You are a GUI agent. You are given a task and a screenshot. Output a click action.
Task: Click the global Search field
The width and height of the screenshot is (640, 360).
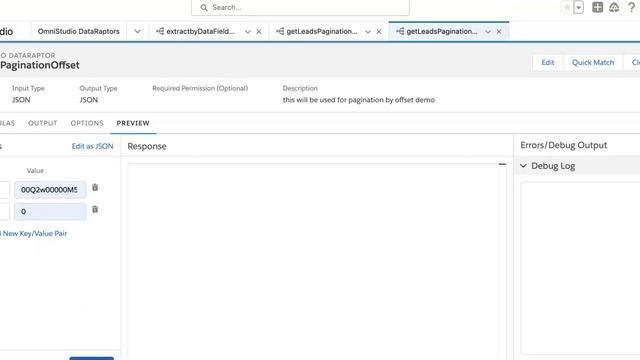[x=300, y=7]
